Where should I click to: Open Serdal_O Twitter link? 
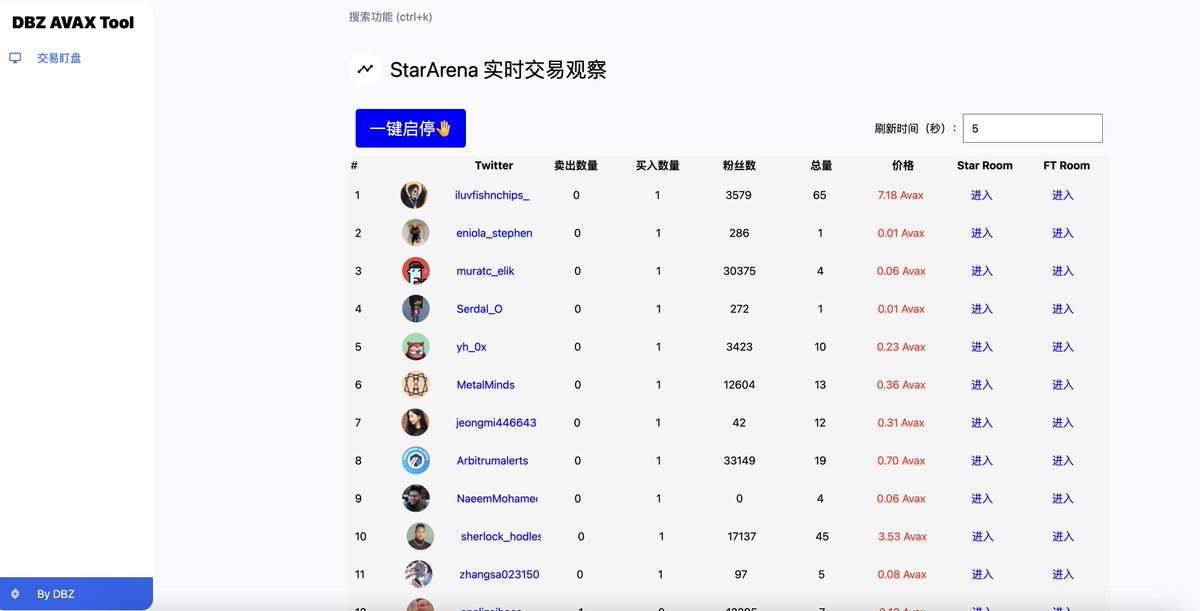coord(479,309)
